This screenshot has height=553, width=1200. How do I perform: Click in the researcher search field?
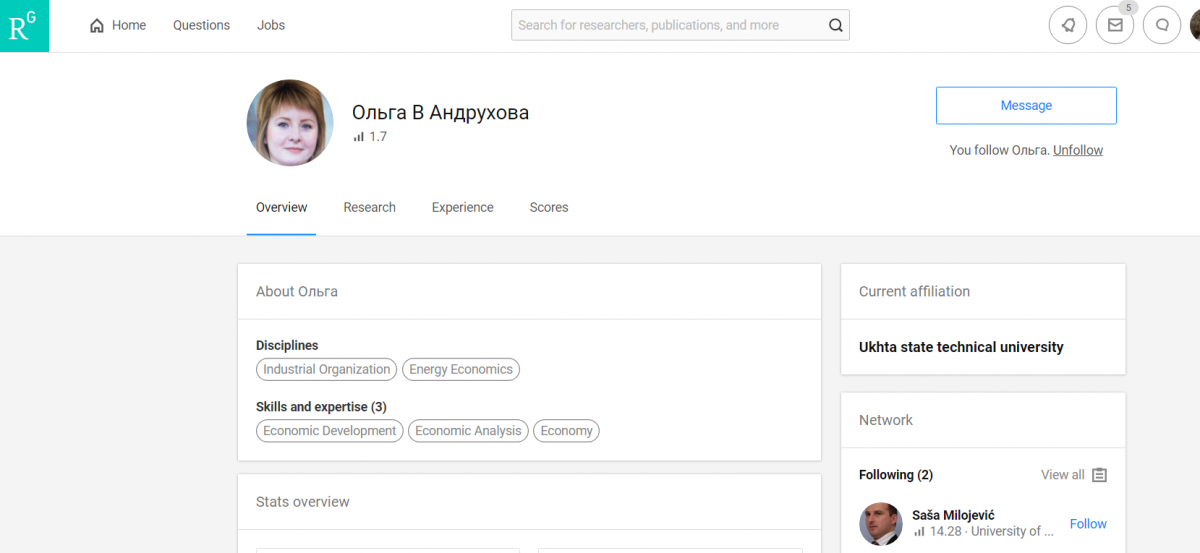click(665, 26)
